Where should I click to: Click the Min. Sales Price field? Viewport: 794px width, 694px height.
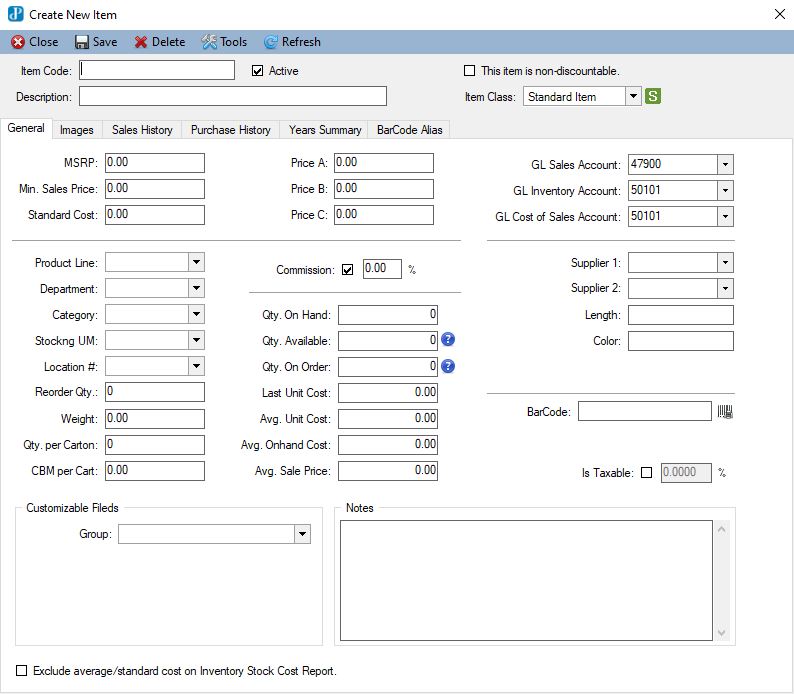(x=155, y=189)
